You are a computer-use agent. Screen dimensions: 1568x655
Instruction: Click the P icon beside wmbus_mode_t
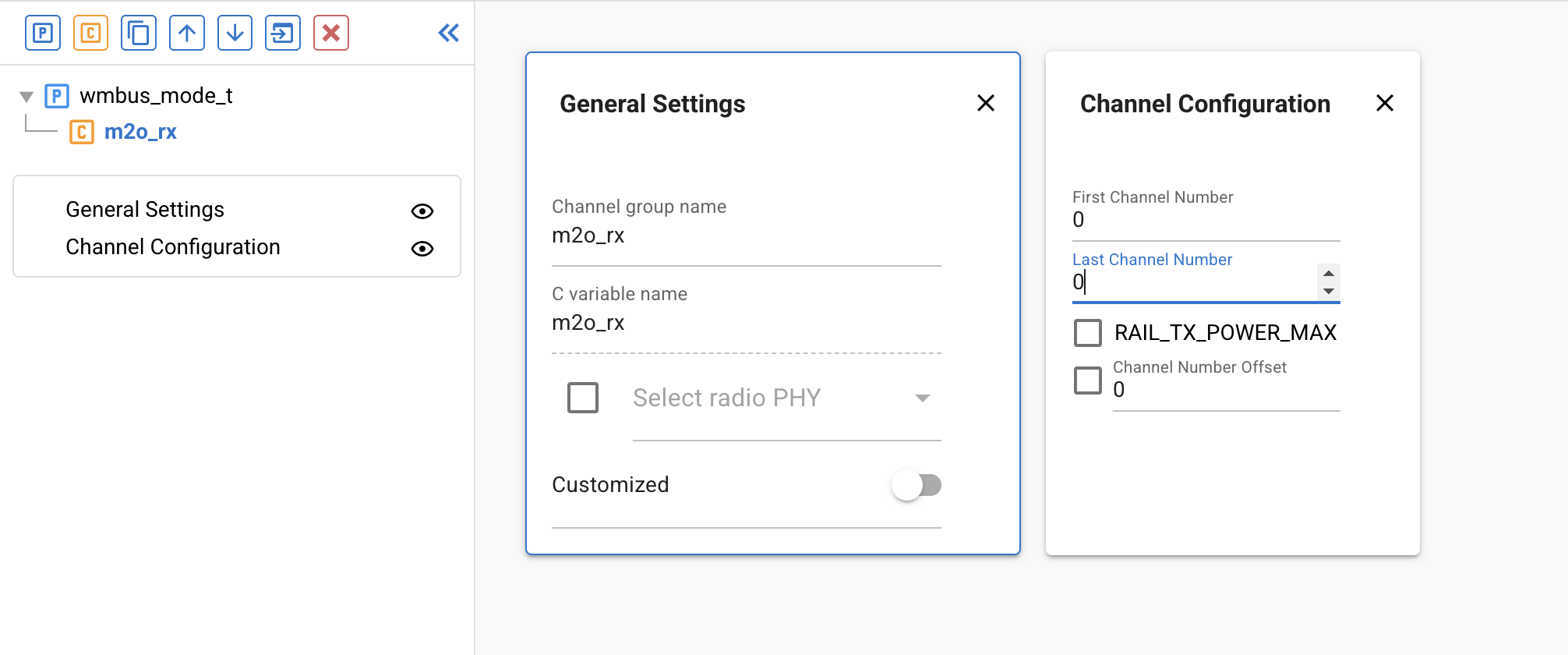click(x=57, y=96)
